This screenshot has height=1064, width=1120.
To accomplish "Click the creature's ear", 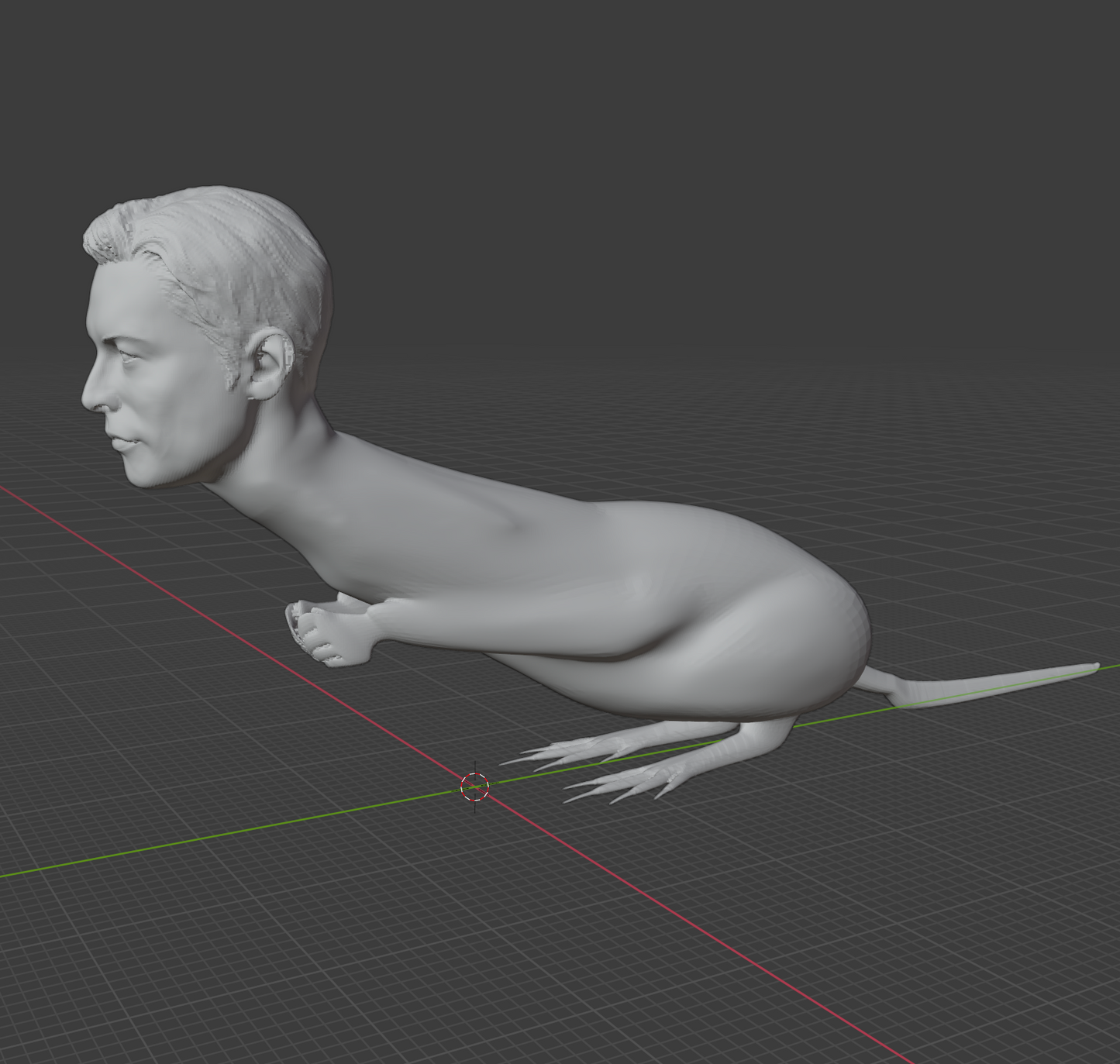I will tap(271, 364).
